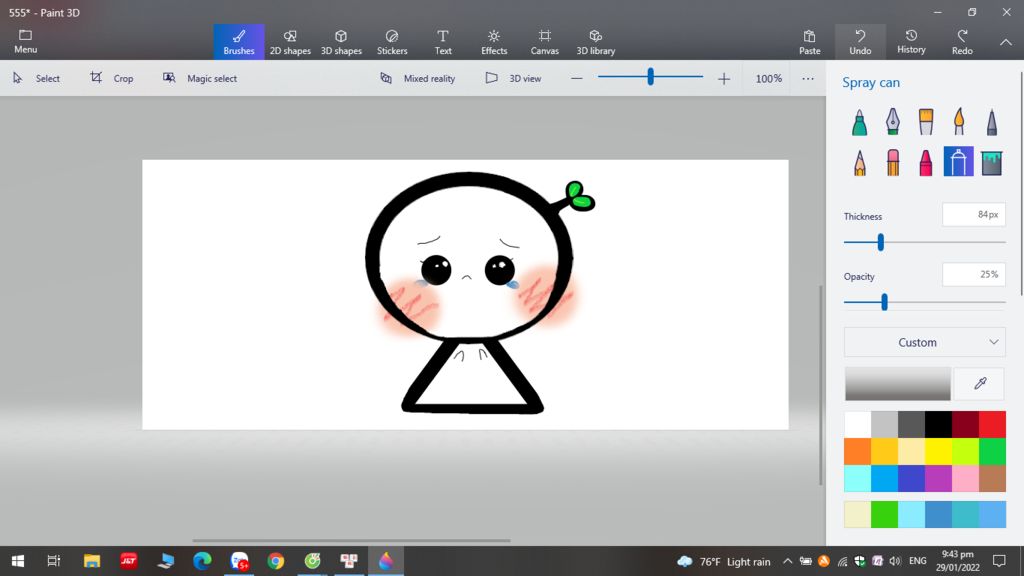Click the current color preview box
Screen dimensions: 1024x576
(897, 383)
